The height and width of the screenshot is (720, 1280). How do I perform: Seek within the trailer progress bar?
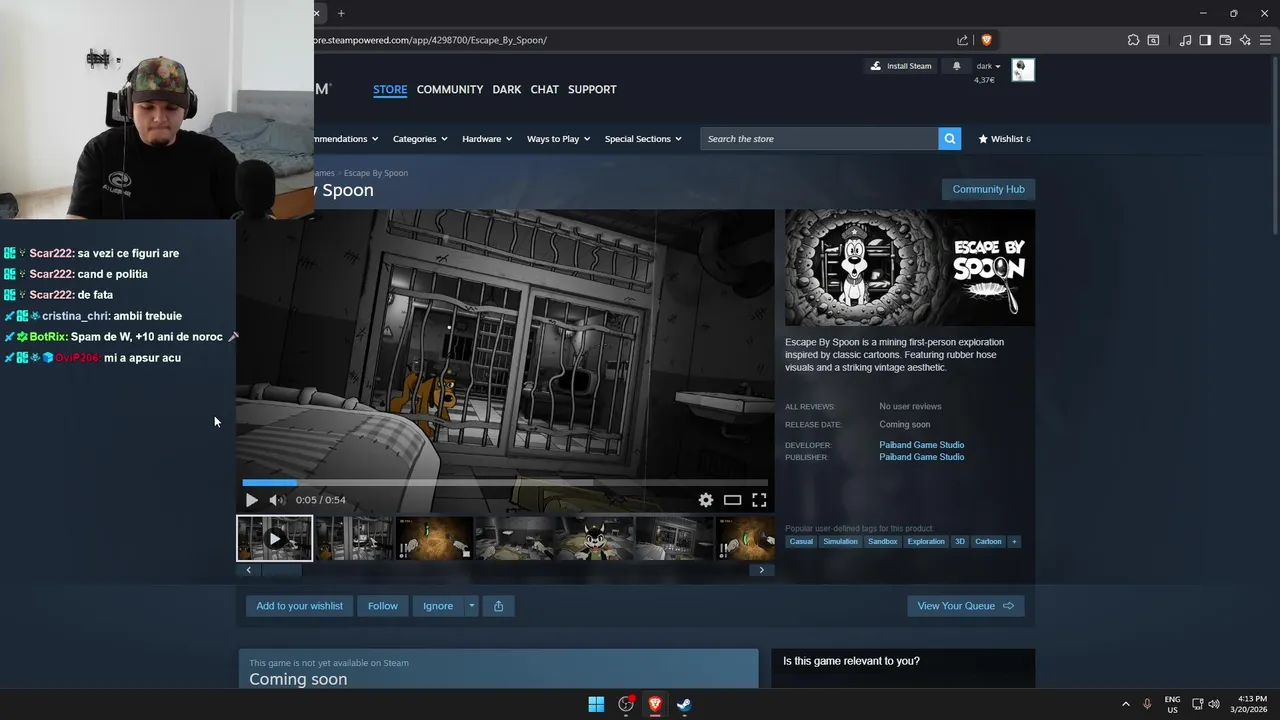click(x=505, y=483)
